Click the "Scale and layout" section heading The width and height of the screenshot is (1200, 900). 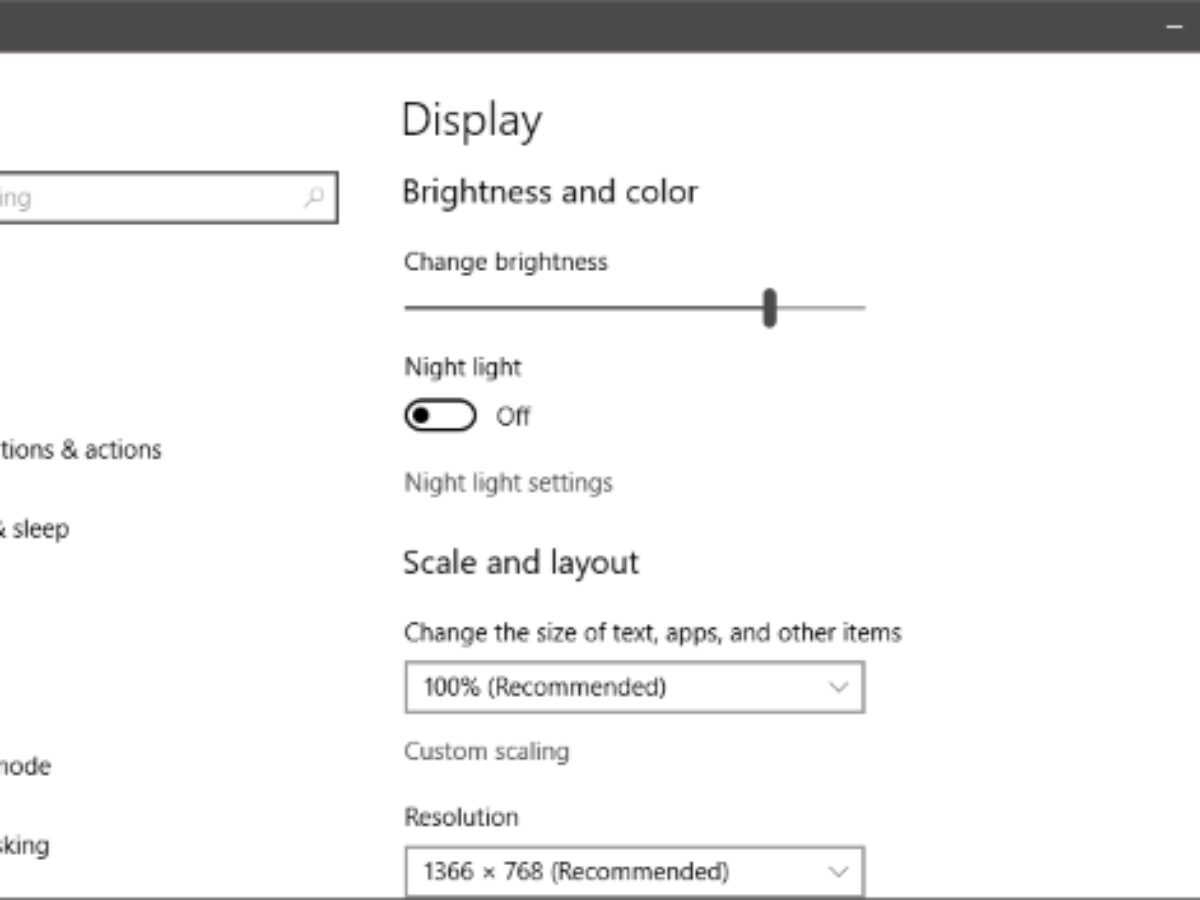tap(520, 563)
